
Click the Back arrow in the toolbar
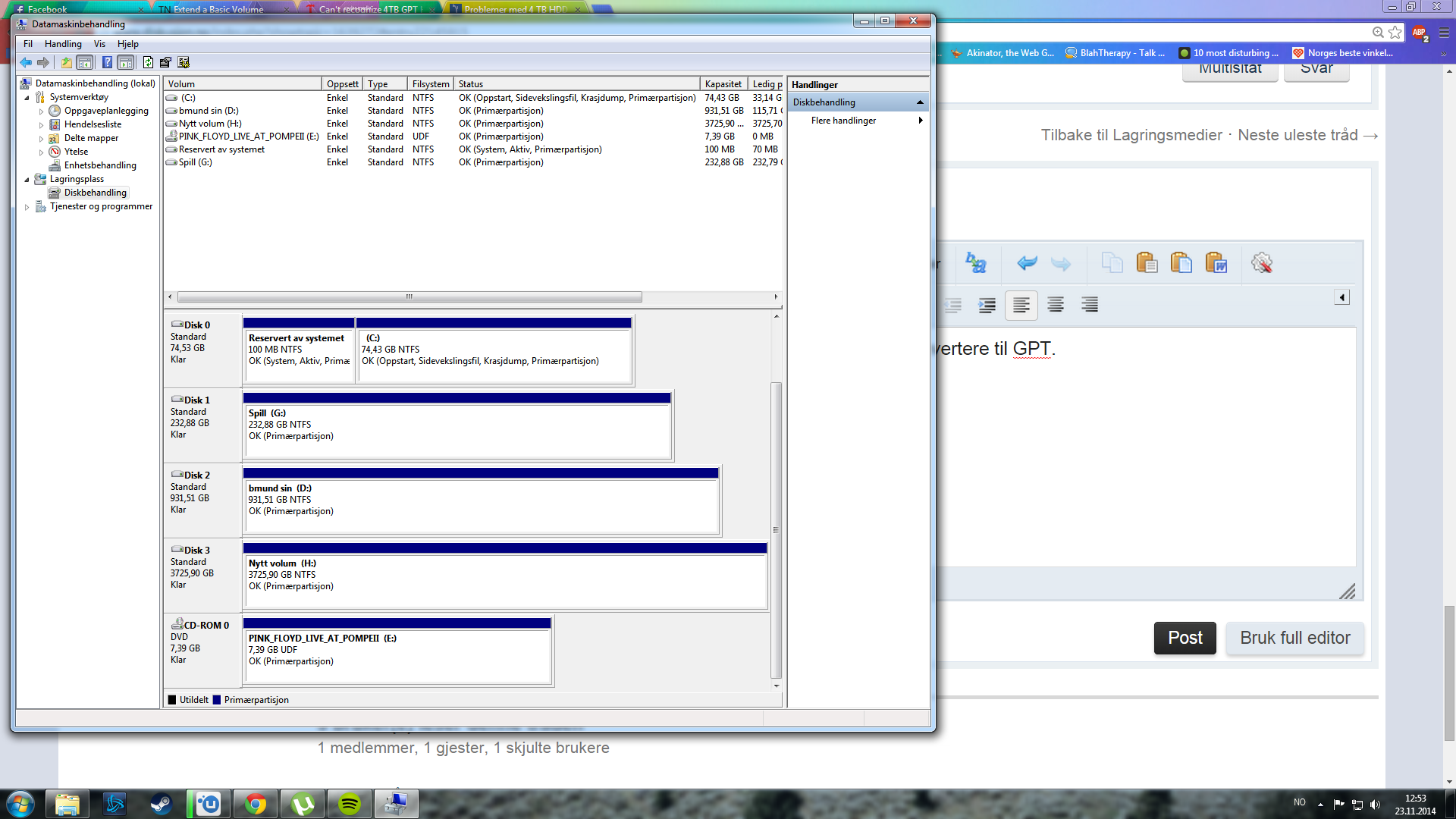26,62
